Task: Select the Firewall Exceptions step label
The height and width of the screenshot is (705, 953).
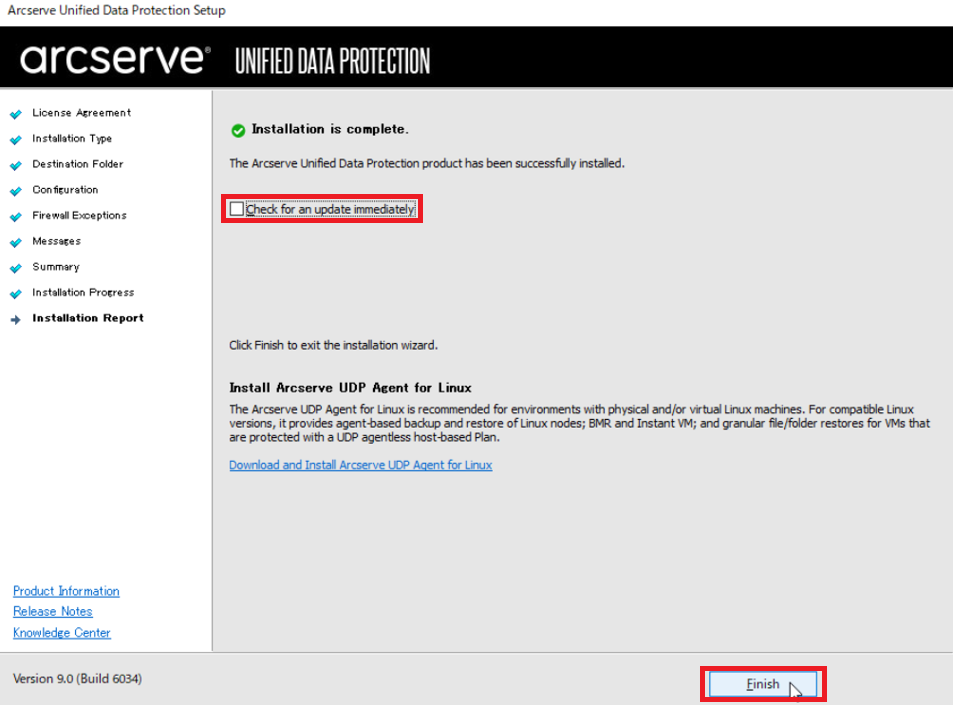Action: click(x=79, y=215)
